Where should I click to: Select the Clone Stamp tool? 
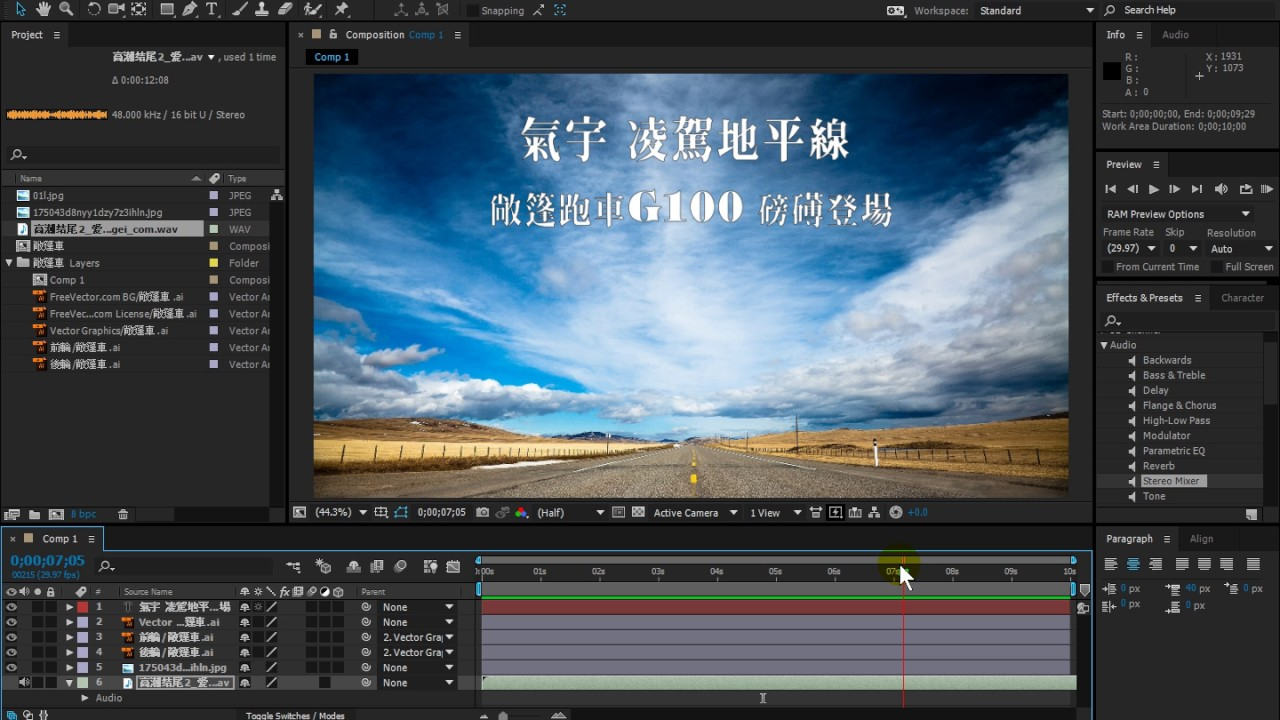(261, 9)
